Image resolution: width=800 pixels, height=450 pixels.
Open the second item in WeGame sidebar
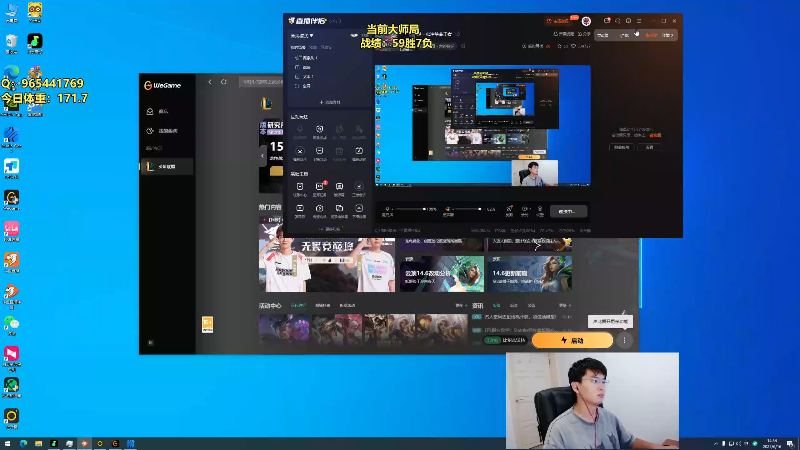[166, 131]
